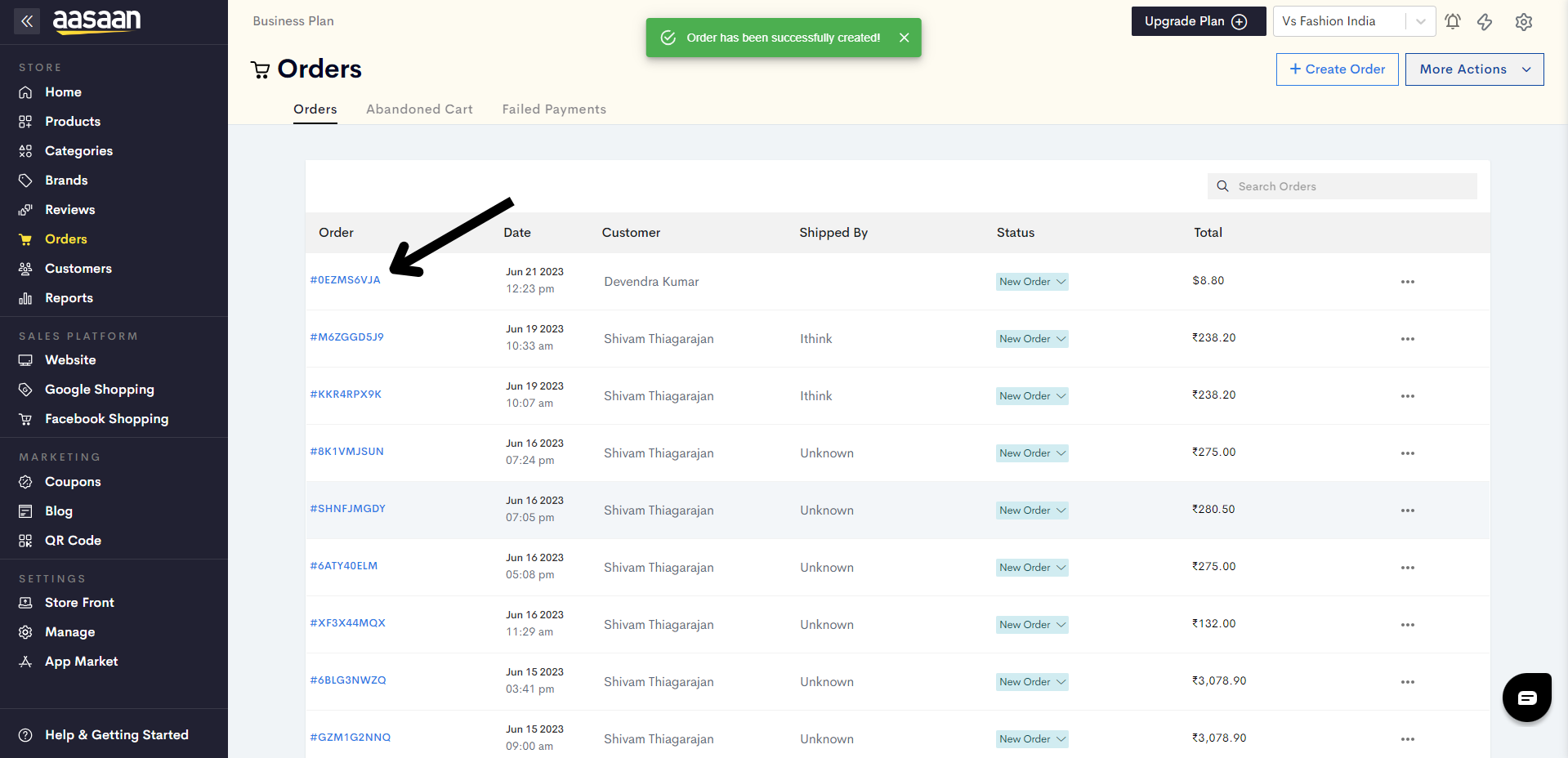This screenshot has width=1568, height=758.
Task: Open more options for order #SHNFJMGDY
Action: [x=1408, y=511]
